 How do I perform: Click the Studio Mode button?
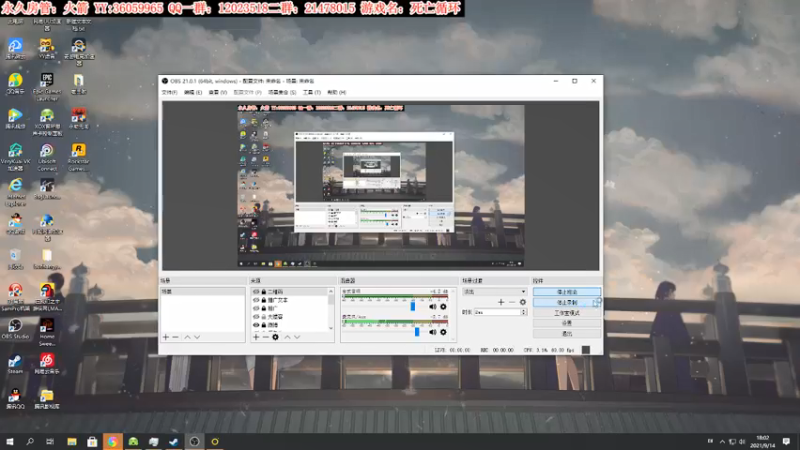tap(567, 313)
